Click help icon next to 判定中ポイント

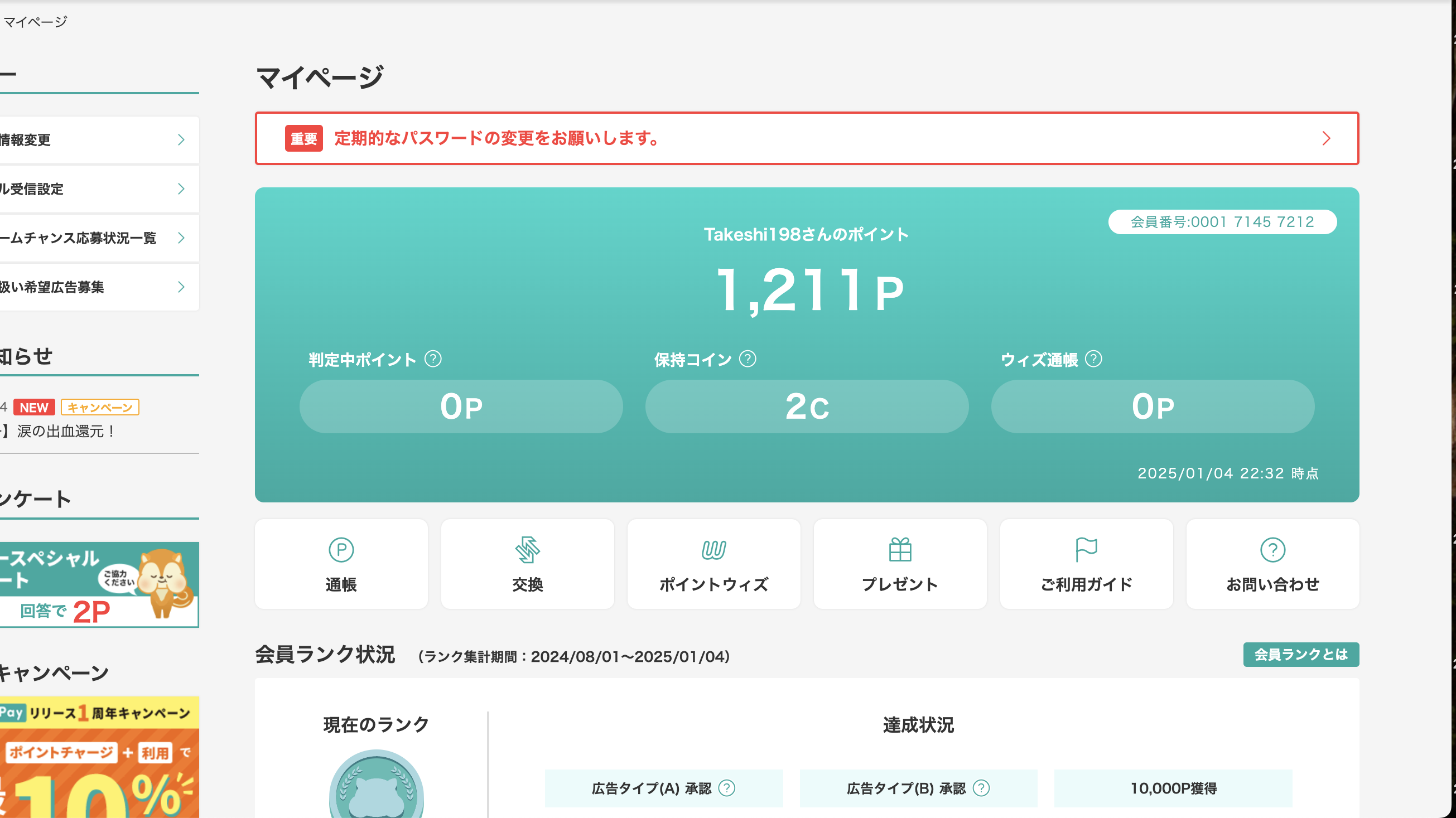tap(433, 359)
